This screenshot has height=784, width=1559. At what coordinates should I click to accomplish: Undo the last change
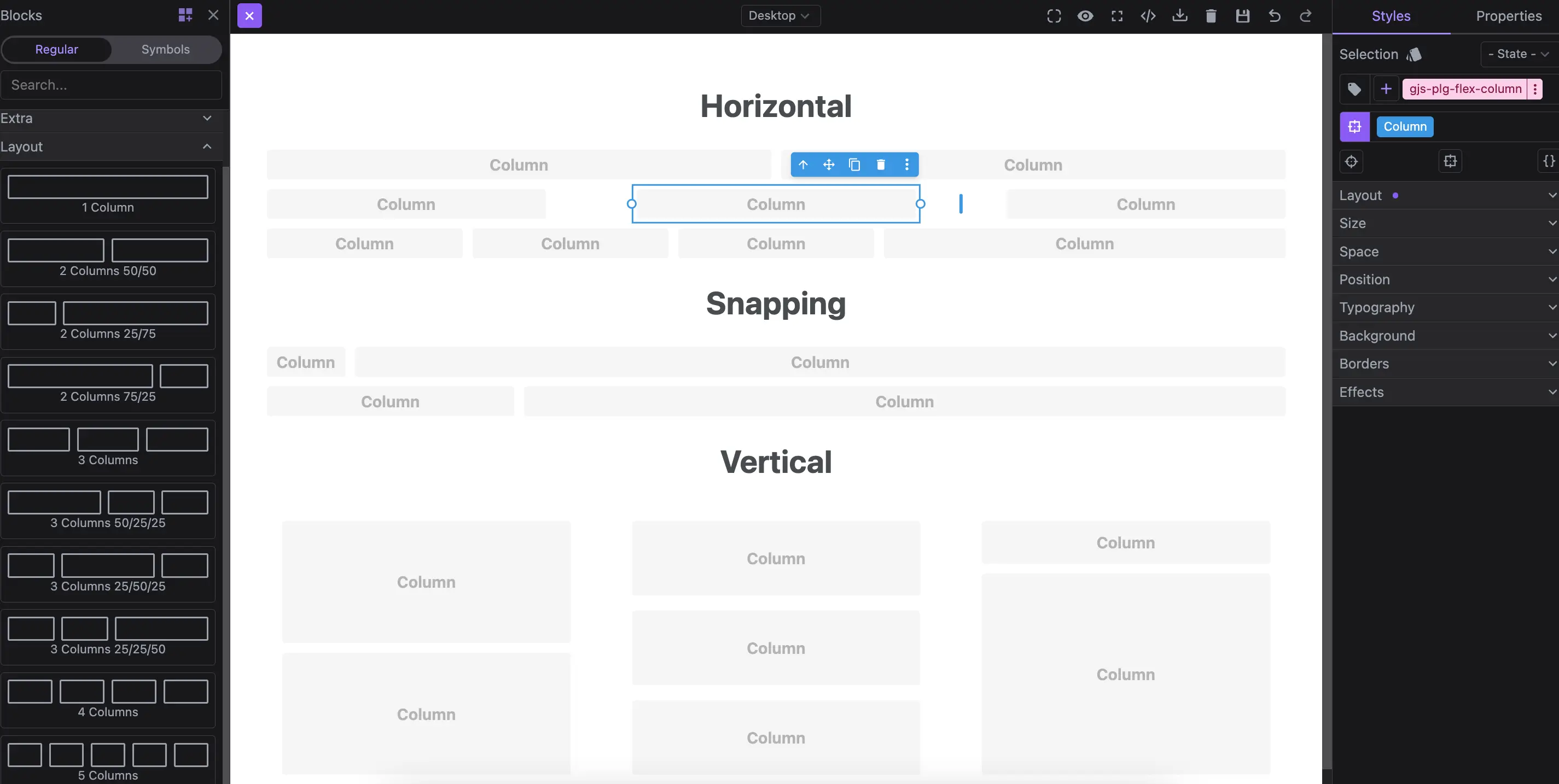pos(1275,16)
